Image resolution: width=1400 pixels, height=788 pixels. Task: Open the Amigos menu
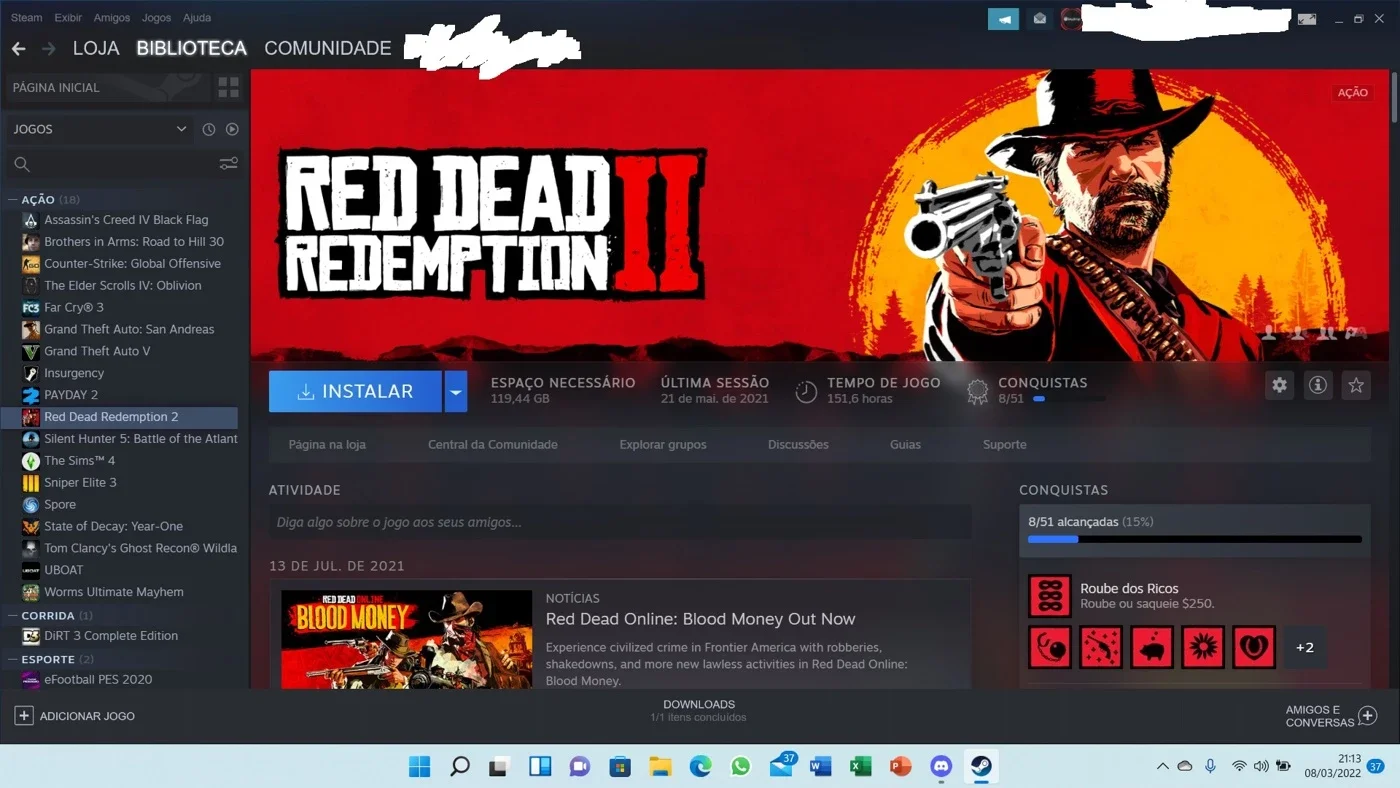pyautogui.click(x=112, y=18)
